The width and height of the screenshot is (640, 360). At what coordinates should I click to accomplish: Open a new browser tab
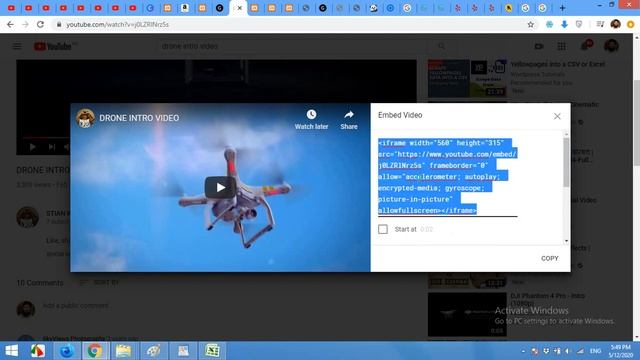pyautogui.click(x=562, y=8)
